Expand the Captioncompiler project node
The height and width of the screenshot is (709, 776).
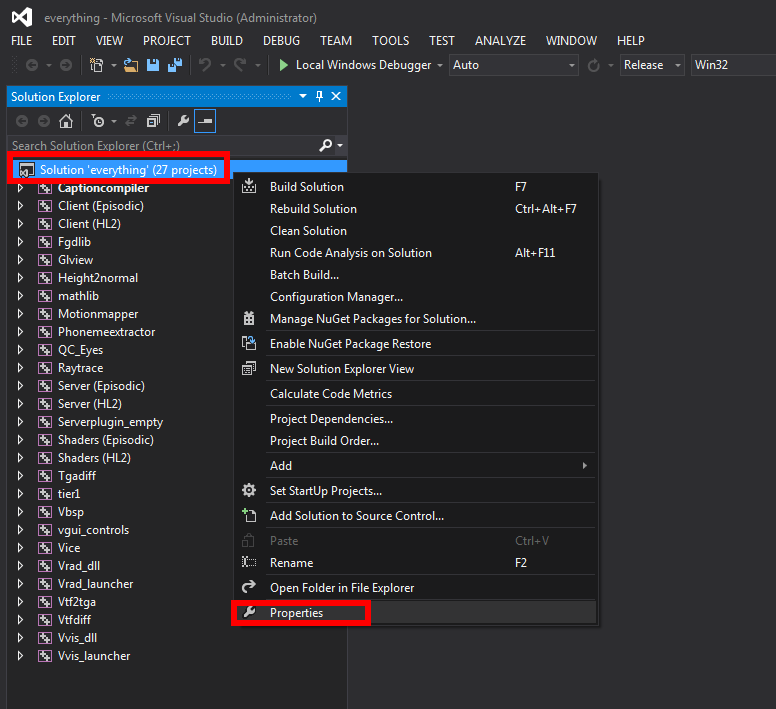pyautogui.click(x=20, y=188)
